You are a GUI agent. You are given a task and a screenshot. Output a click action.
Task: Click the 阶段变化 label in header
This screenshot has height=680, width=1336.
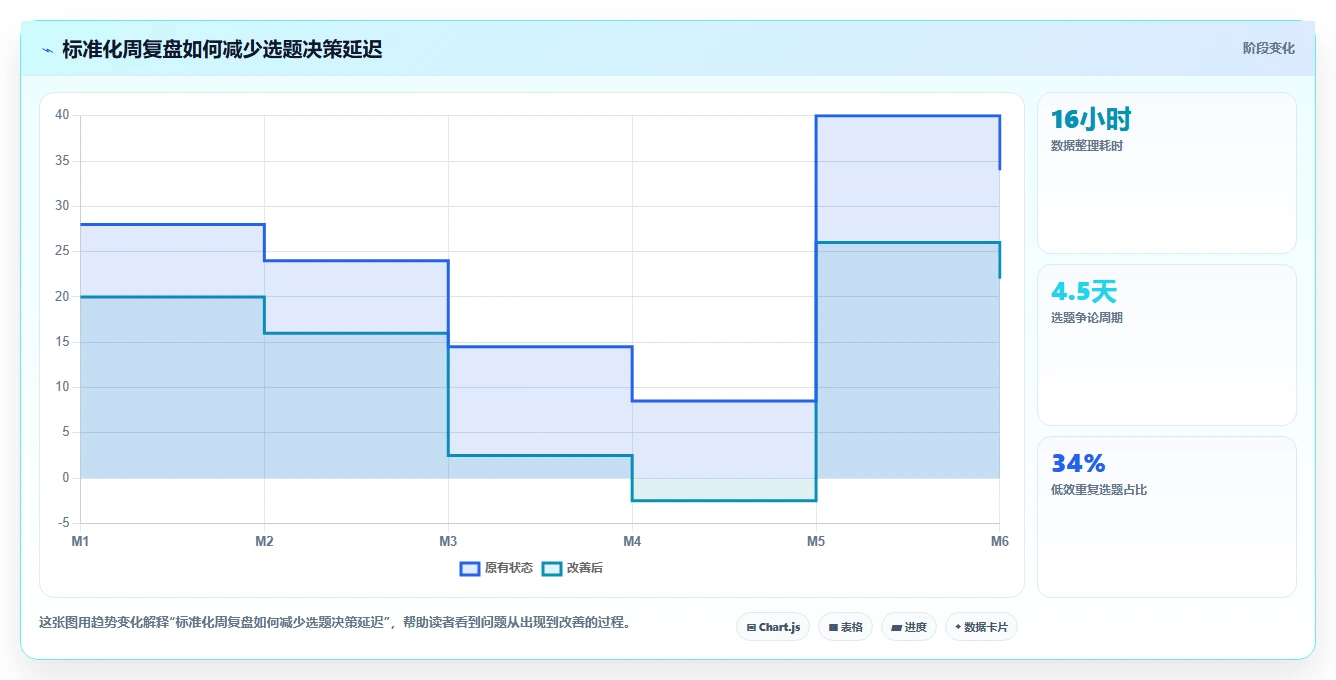click(1268, 48)
